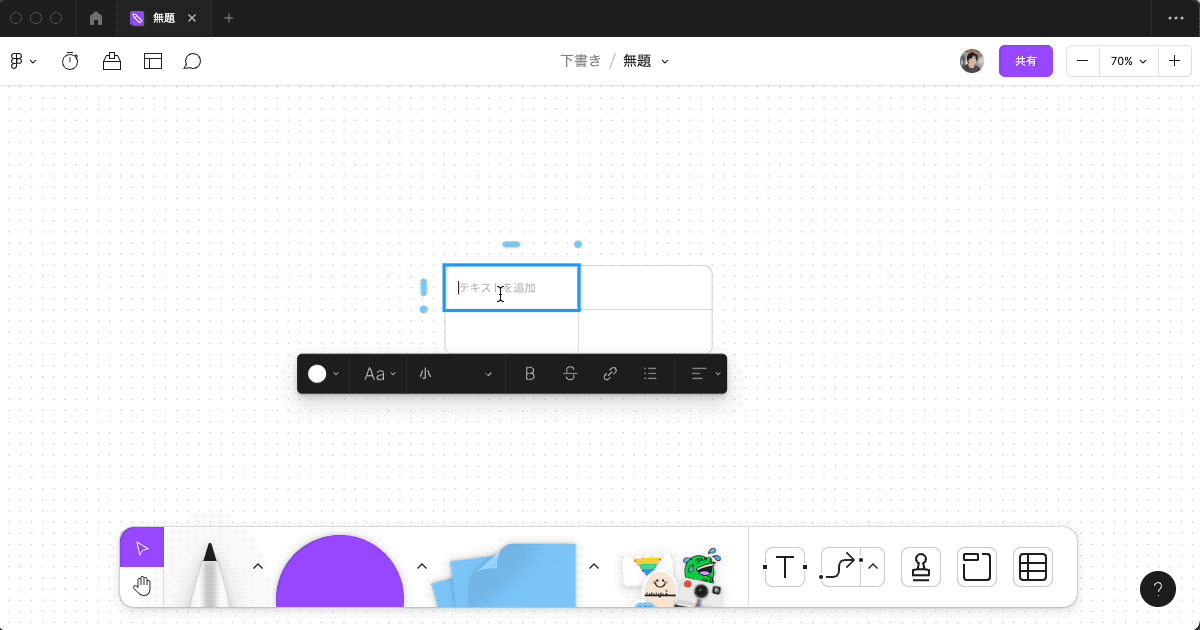This screenshot has width=1200, height=630.
Task: Go to the home tab
Action: [x=96, y=18]
